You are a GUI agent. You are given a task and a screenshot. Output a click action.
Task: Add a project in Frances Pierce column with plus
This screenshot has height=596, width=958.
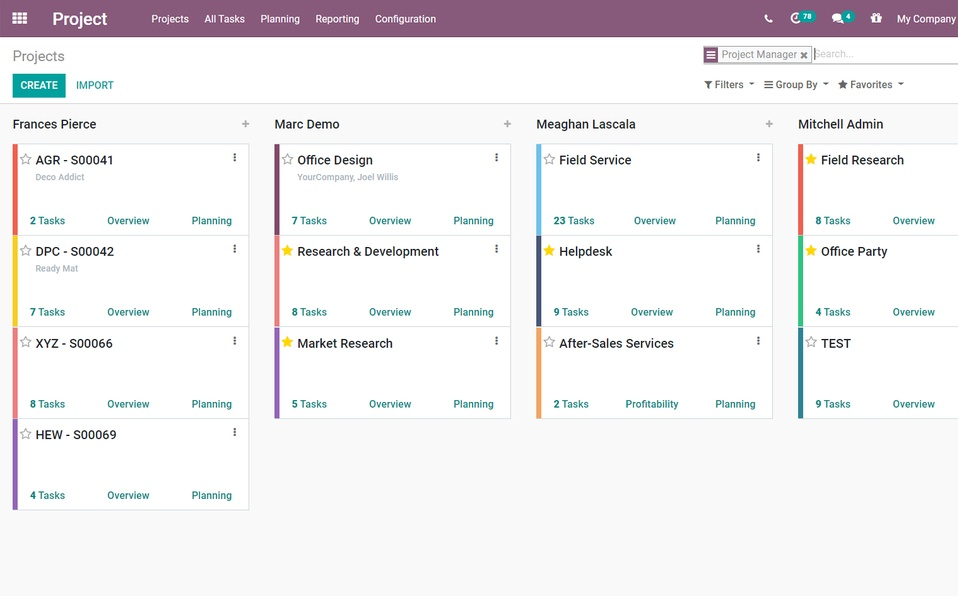click(x=245, y=124)
